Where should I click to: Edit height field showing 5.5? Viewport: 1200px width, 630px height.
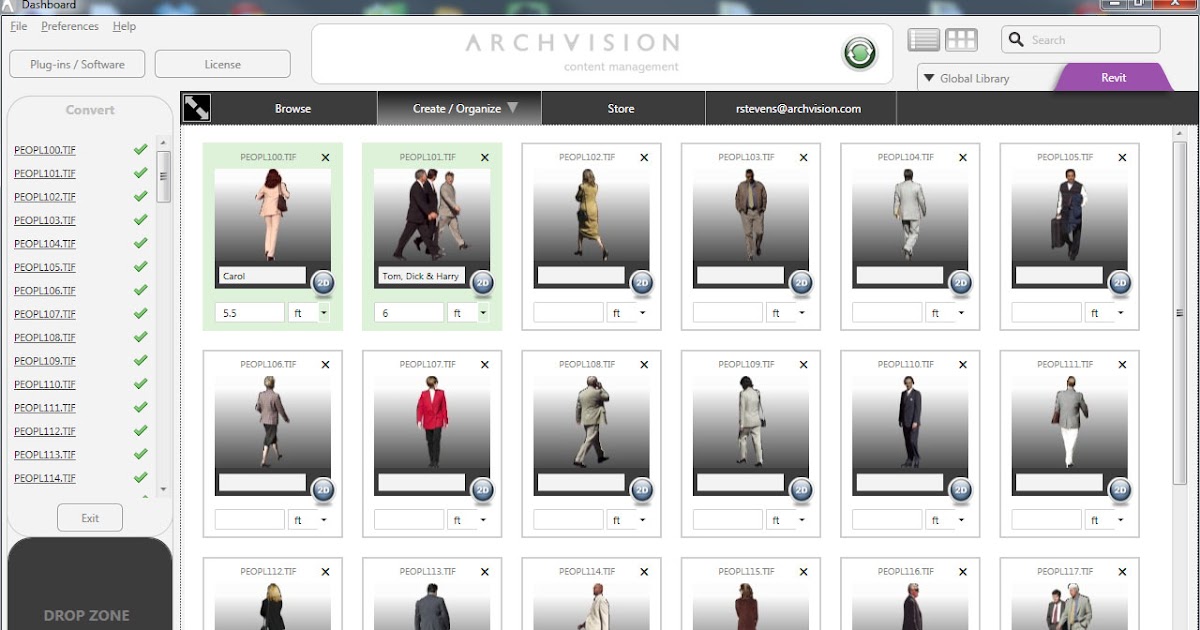click(x=249, y=313)
